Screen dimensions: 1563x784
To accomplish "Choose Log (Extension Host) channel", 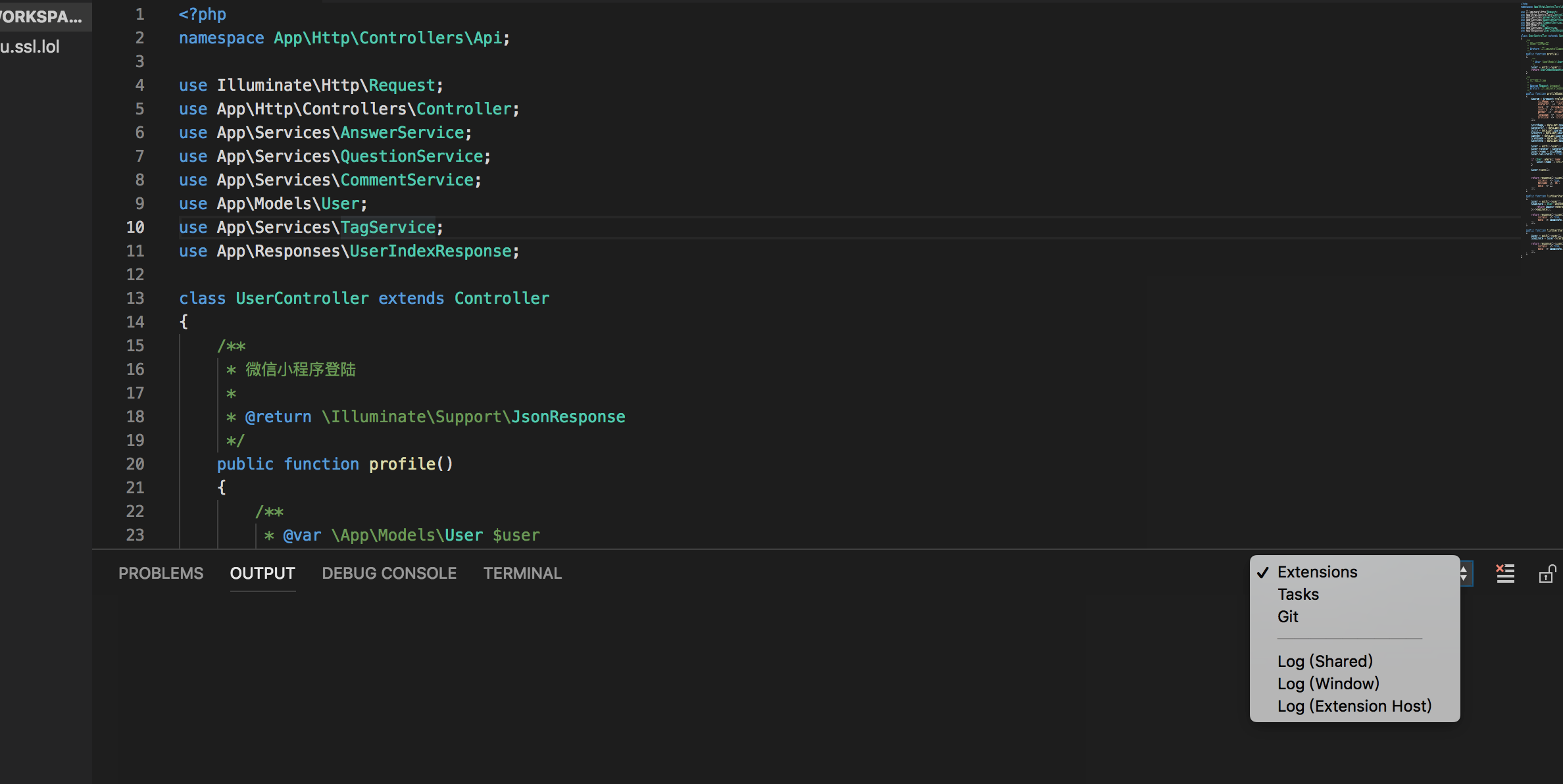I will [x=1354, y=706].
